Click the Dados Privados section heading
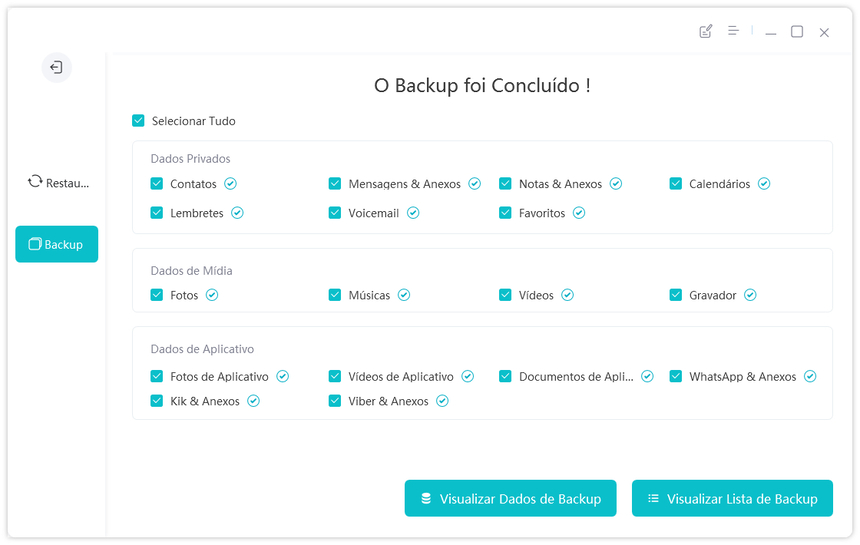This screenshot has width=860, height=545. 190,158
